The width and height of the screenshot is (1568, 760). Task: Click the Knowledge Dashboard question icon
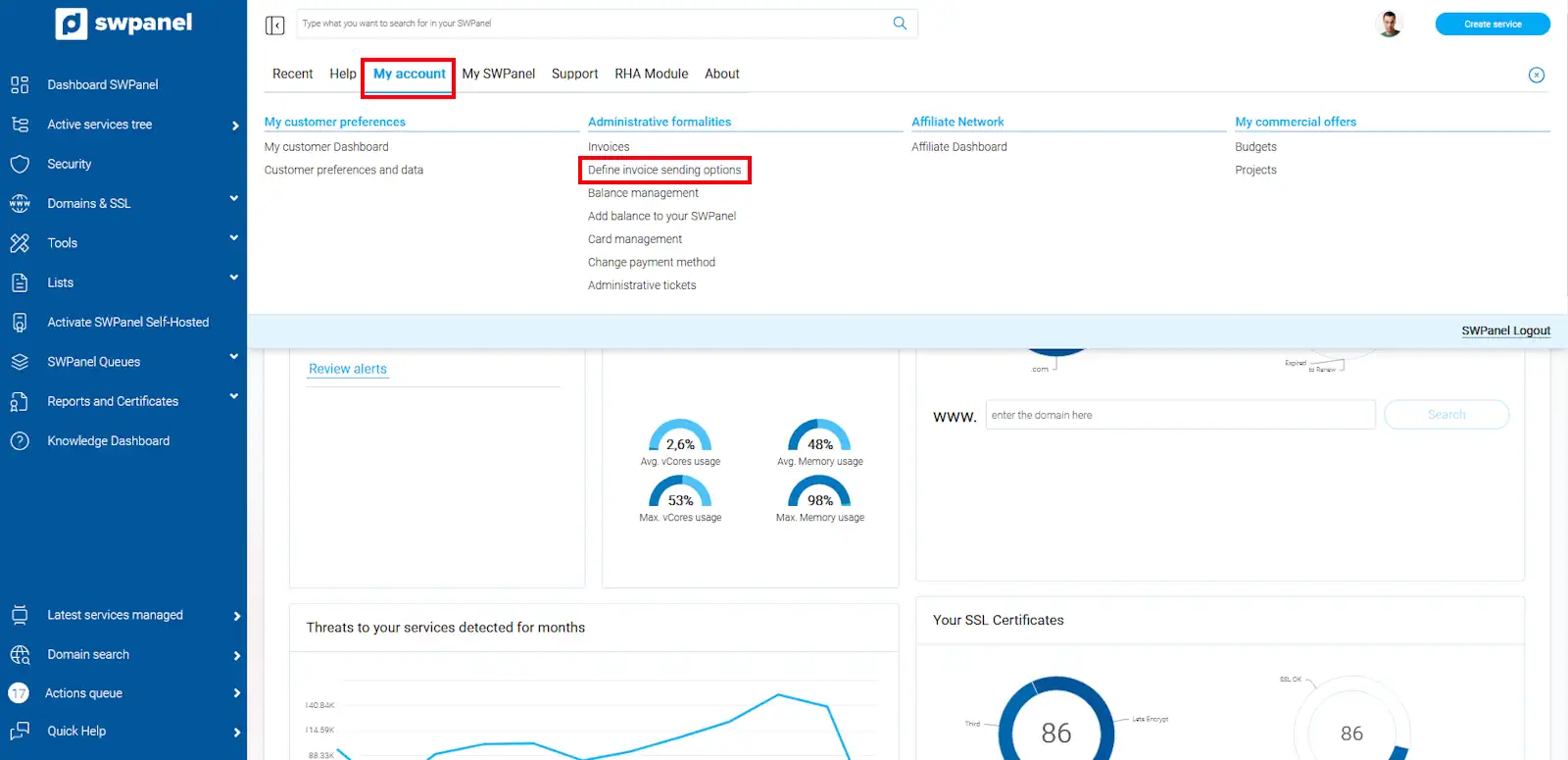20,441
